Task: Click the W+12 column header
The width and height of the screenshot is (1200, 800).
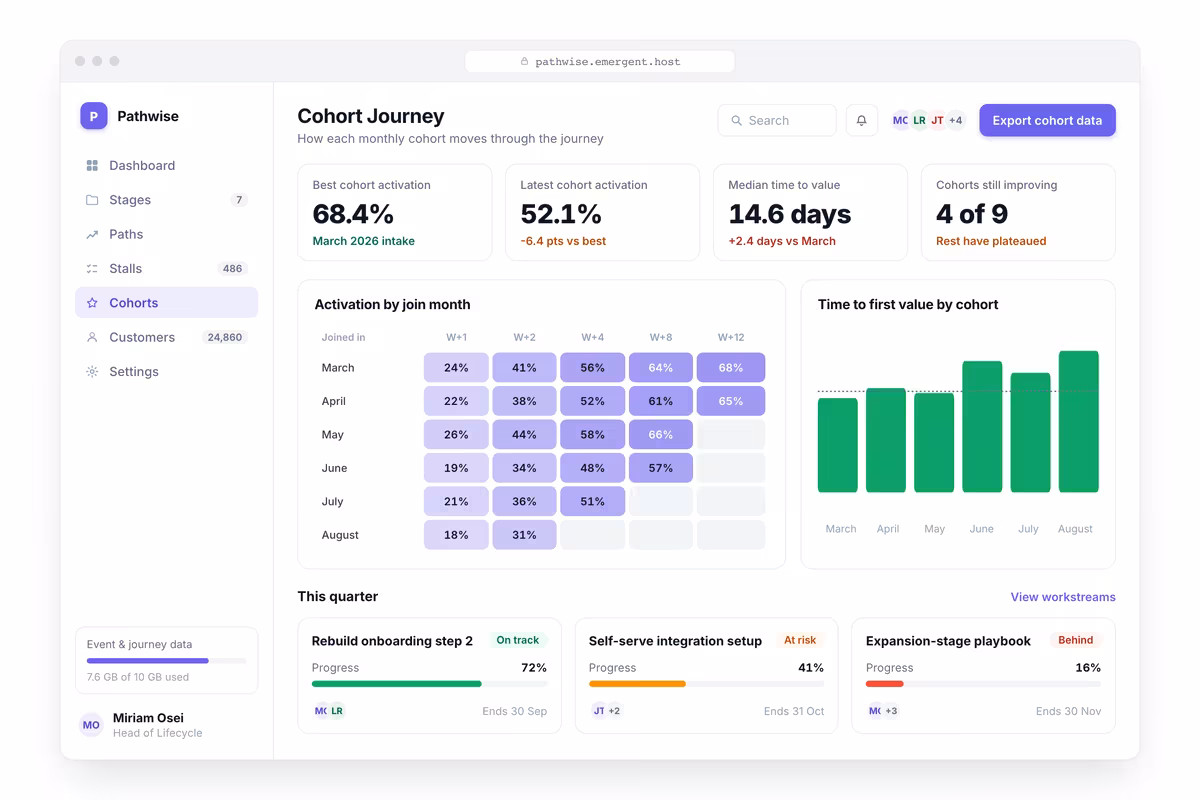Action: click(731, 338)
